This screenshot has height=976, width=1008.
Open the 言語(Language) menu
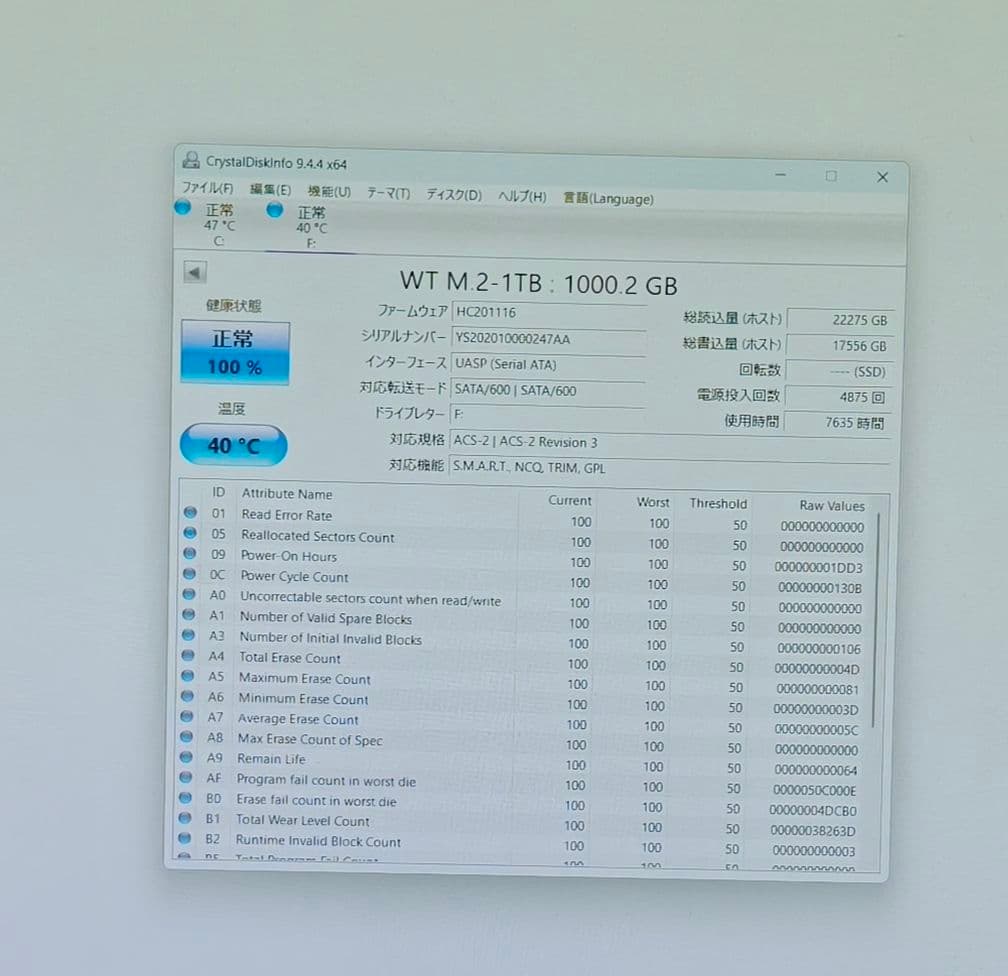tap(608, 199)
